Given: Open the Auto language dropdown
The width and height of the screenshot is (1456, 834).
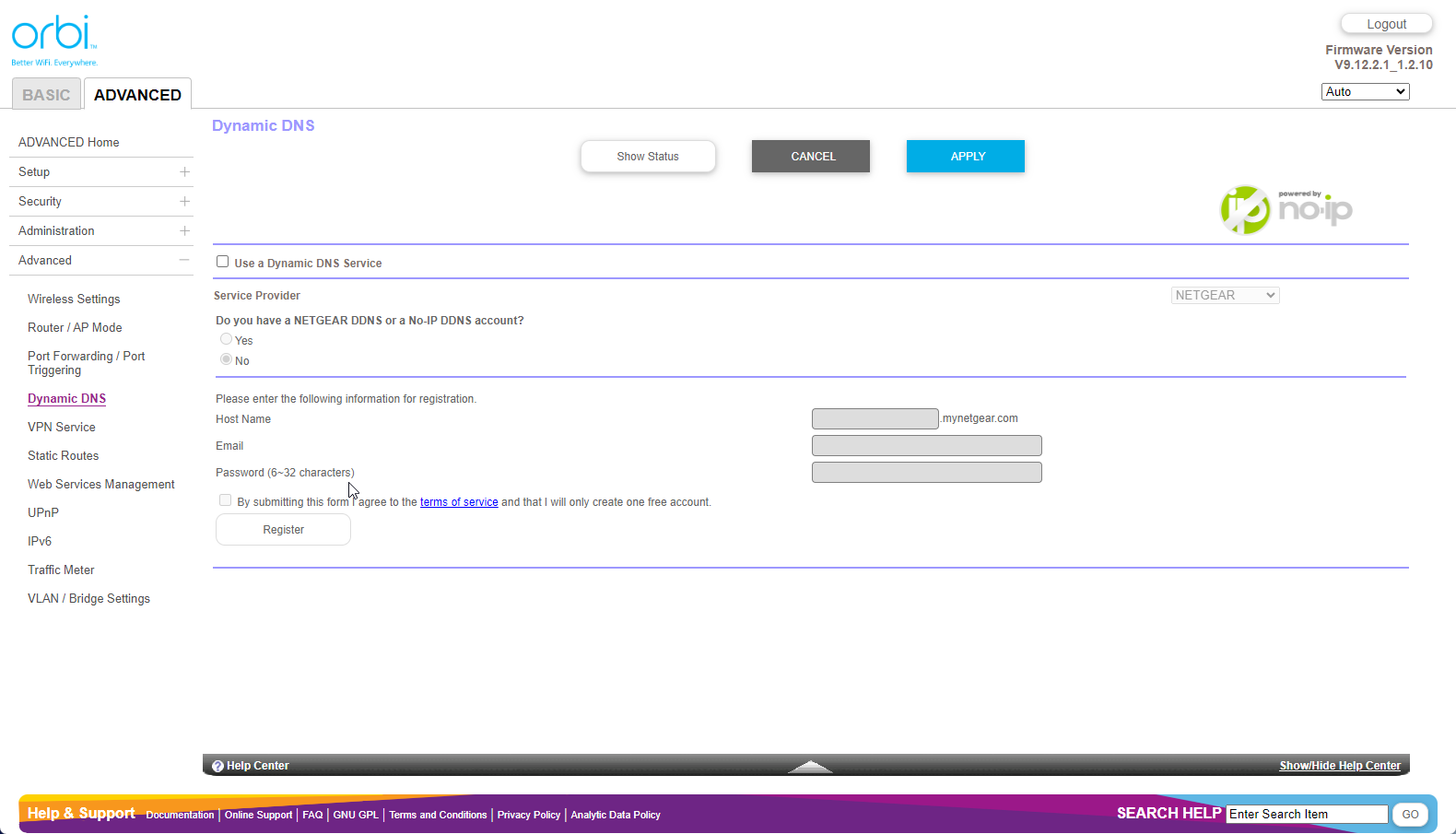Looking at the screenshot, I should click(x=1365, y=91).
